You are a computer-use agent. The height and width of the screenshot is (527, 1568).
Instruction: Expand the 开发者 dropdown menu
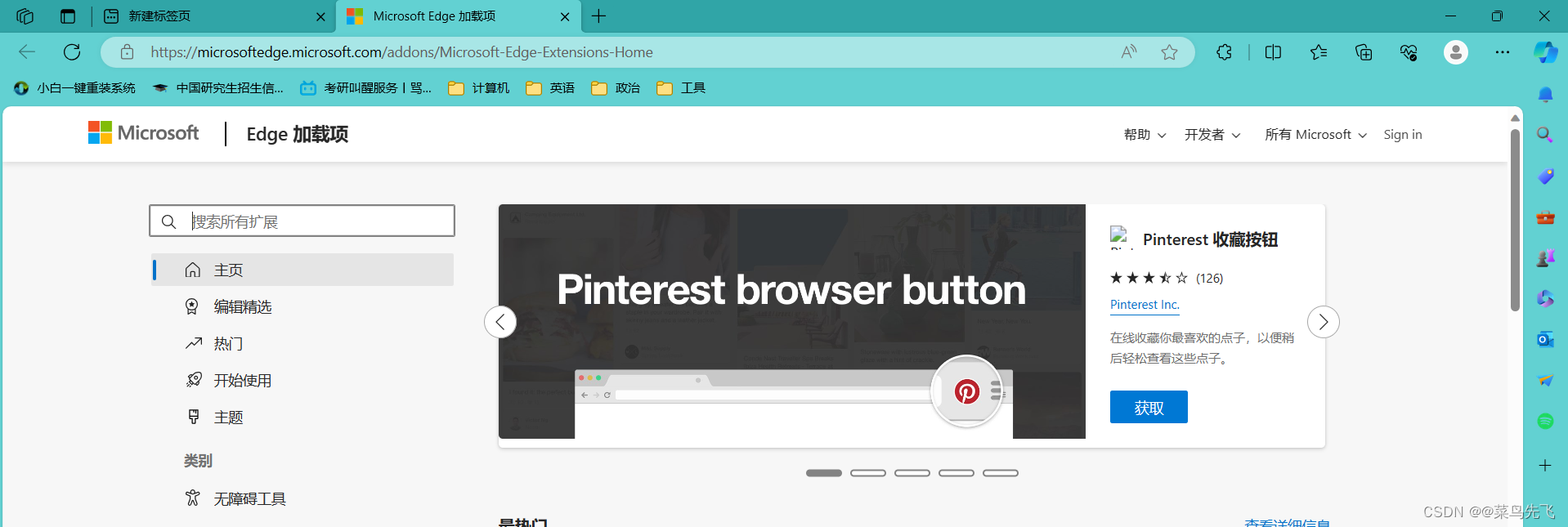coord(1212,135)
